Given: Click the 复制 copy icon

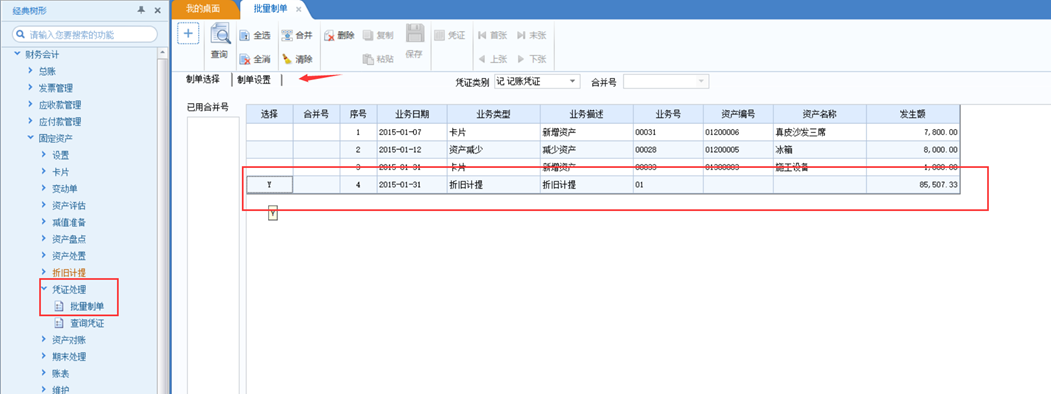Looking at the screenshot, I should coord(368,36).
